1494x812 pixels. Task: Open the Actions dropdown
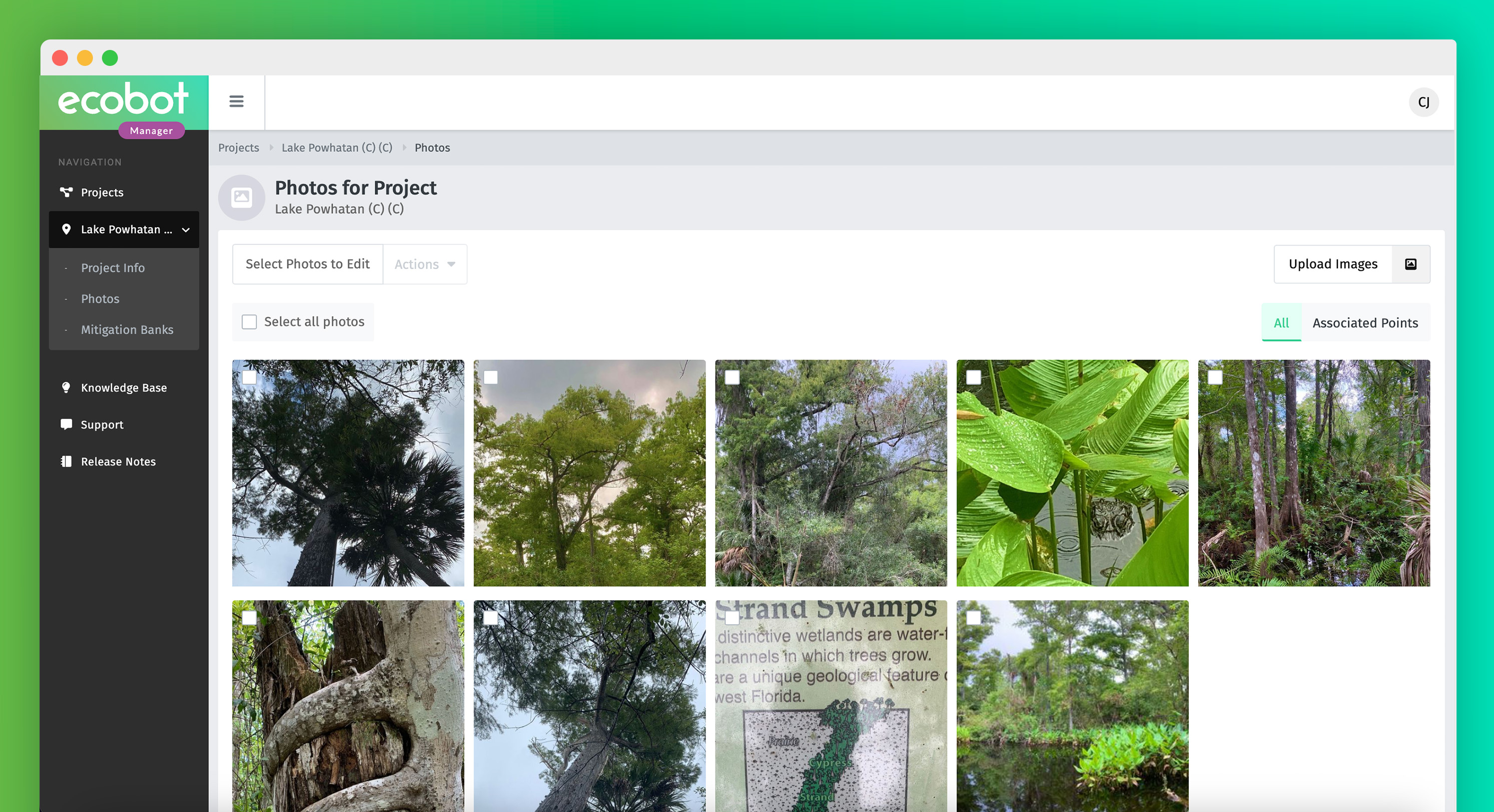pos(425,264)
